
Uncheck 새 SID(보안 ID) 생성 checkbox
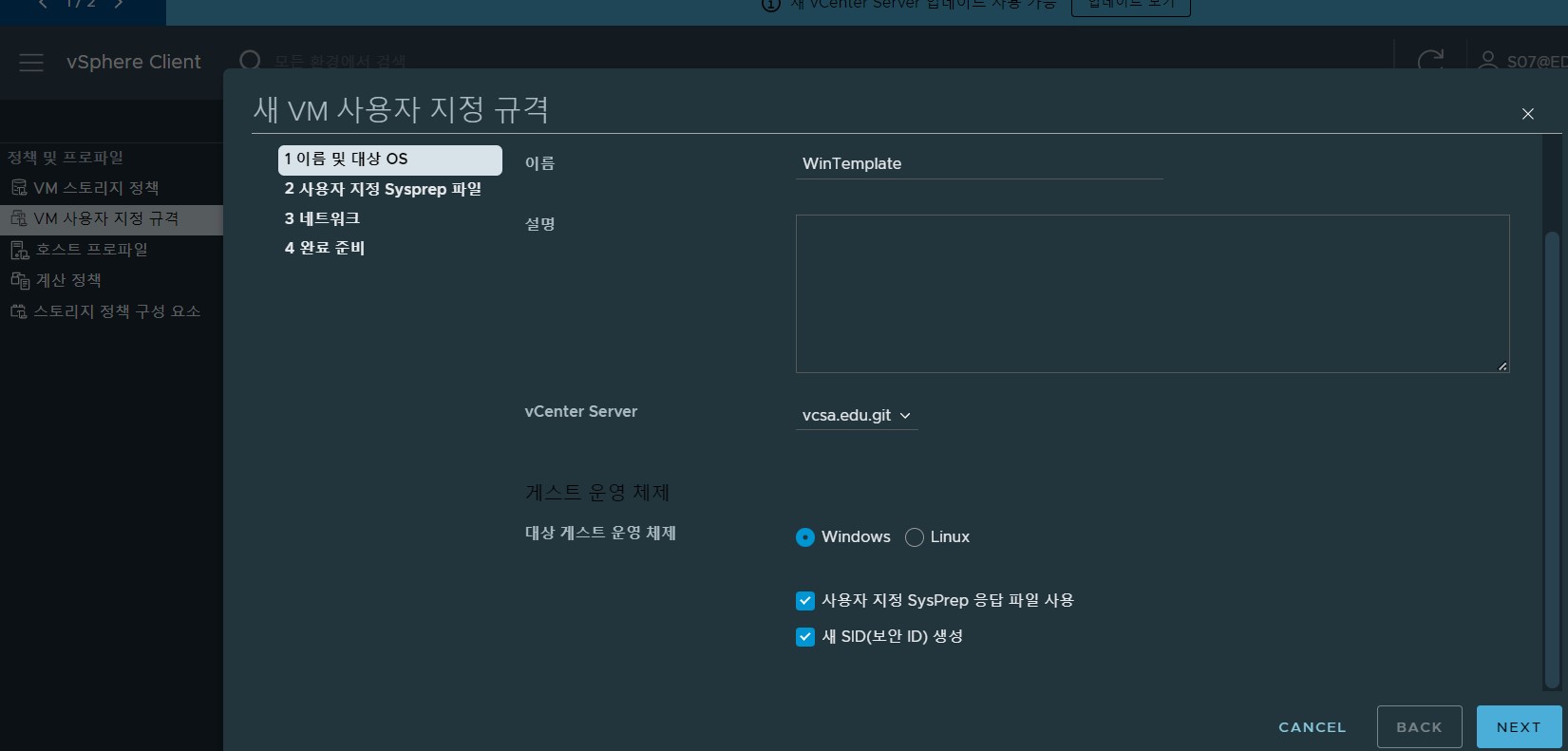pos(805,637)
